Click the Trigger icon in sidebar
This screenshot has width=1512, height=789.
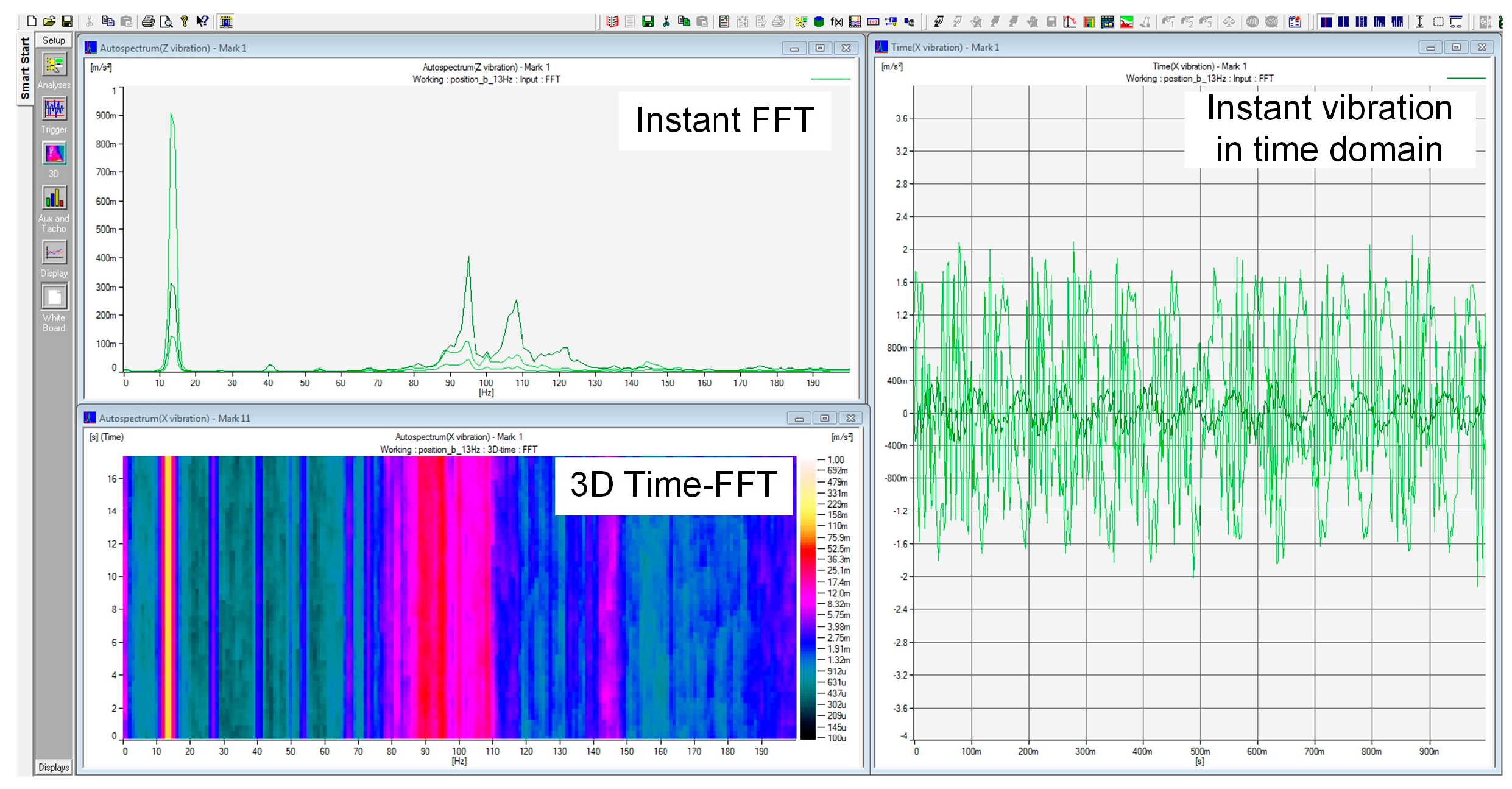(54, 109)
